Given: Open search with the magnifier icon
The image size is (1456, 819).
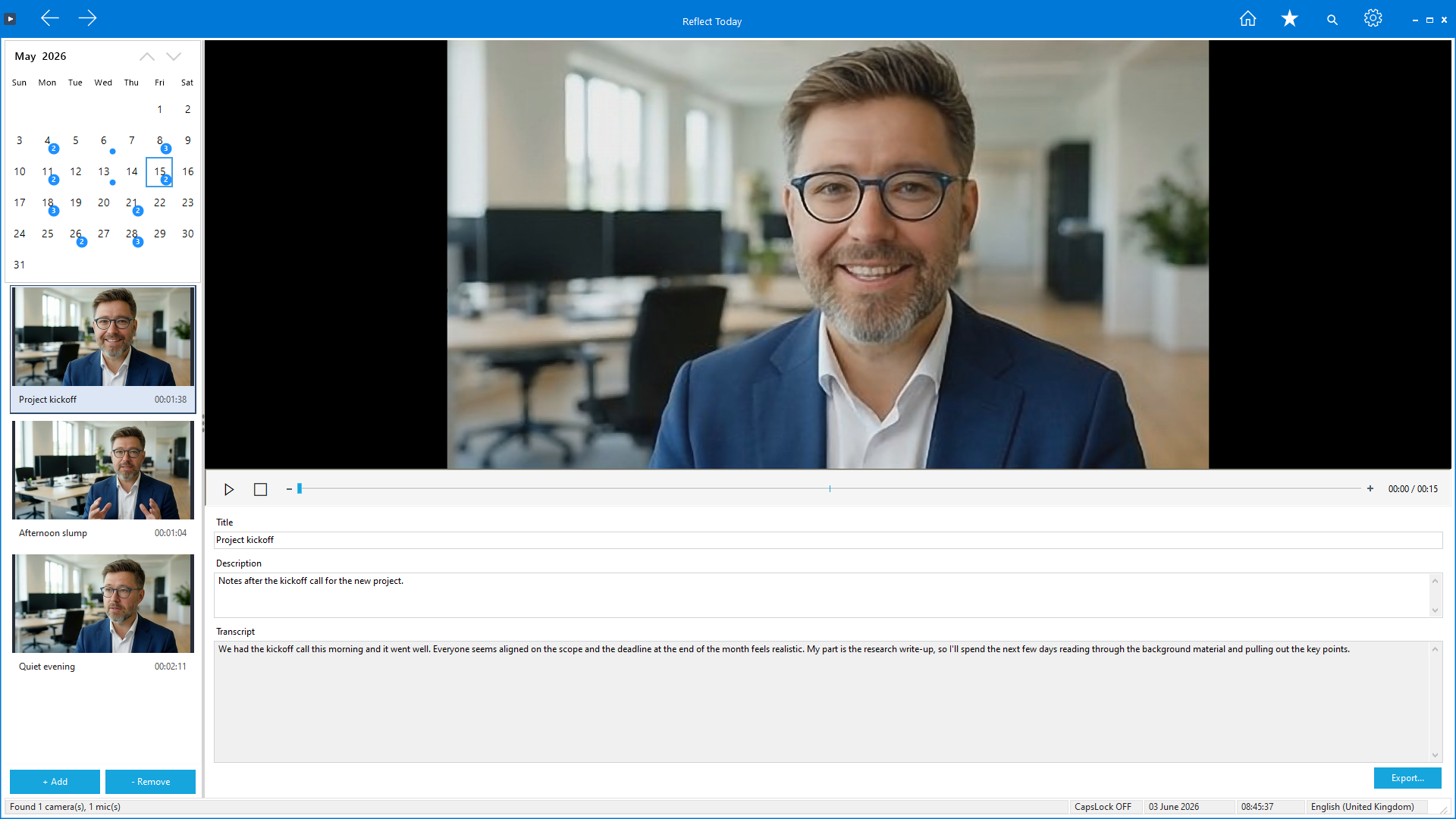Looking at the screenshot, I should [x=1332, y=20].
